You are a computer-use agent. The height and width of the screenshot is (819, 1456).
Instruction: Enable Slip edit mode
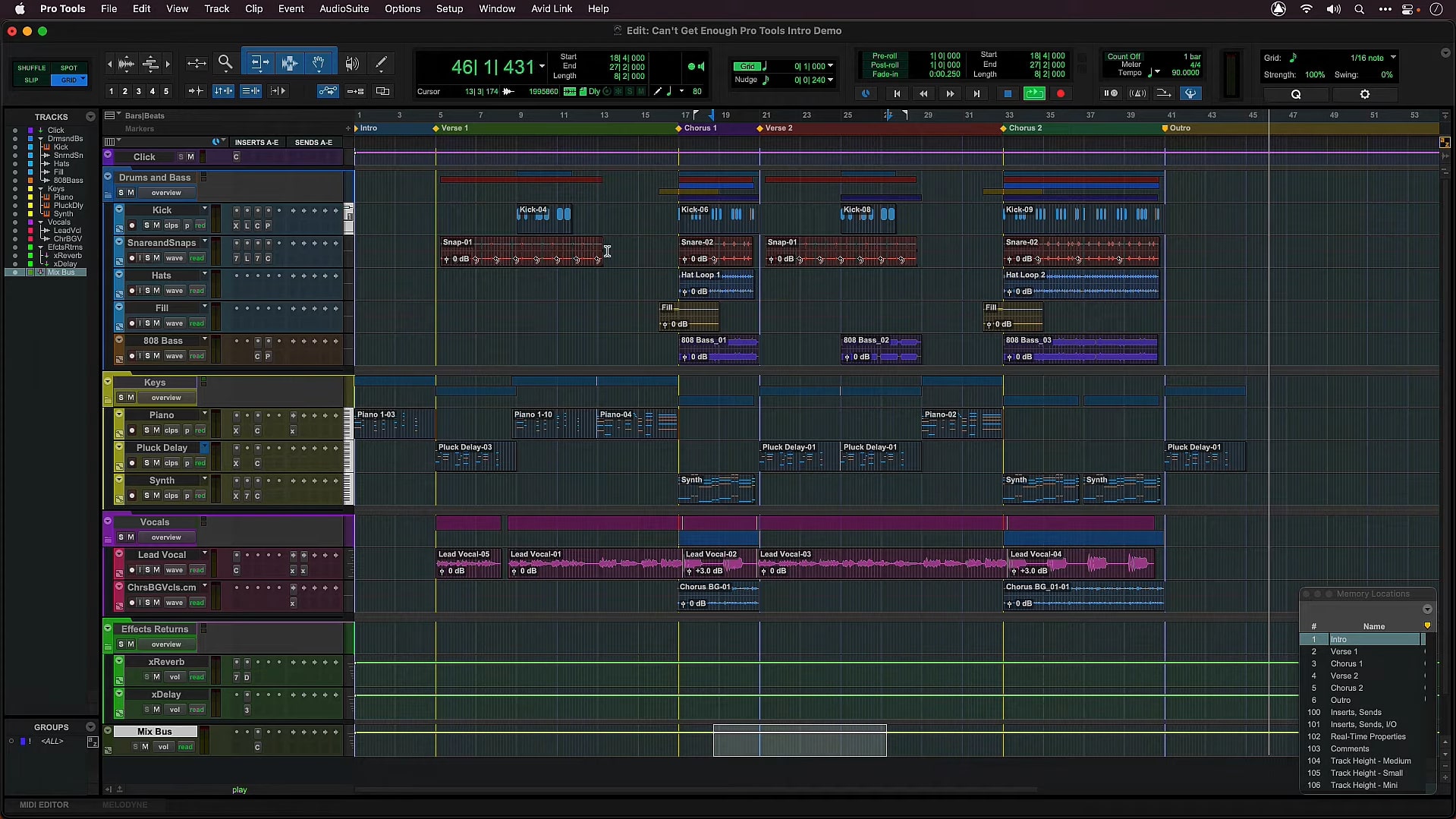(31, 80)
